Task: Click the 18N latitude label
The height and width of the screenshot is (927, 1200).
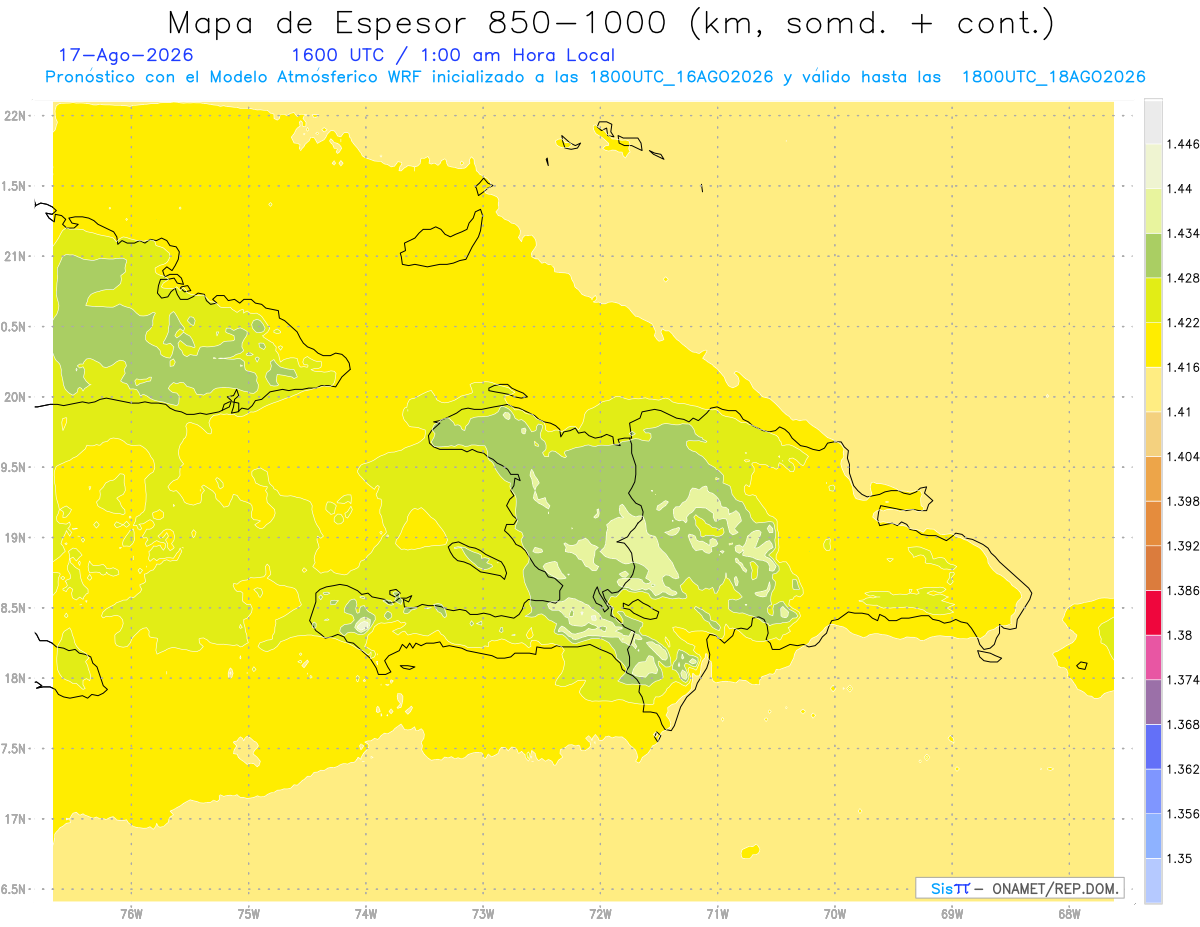Action: 15,678
